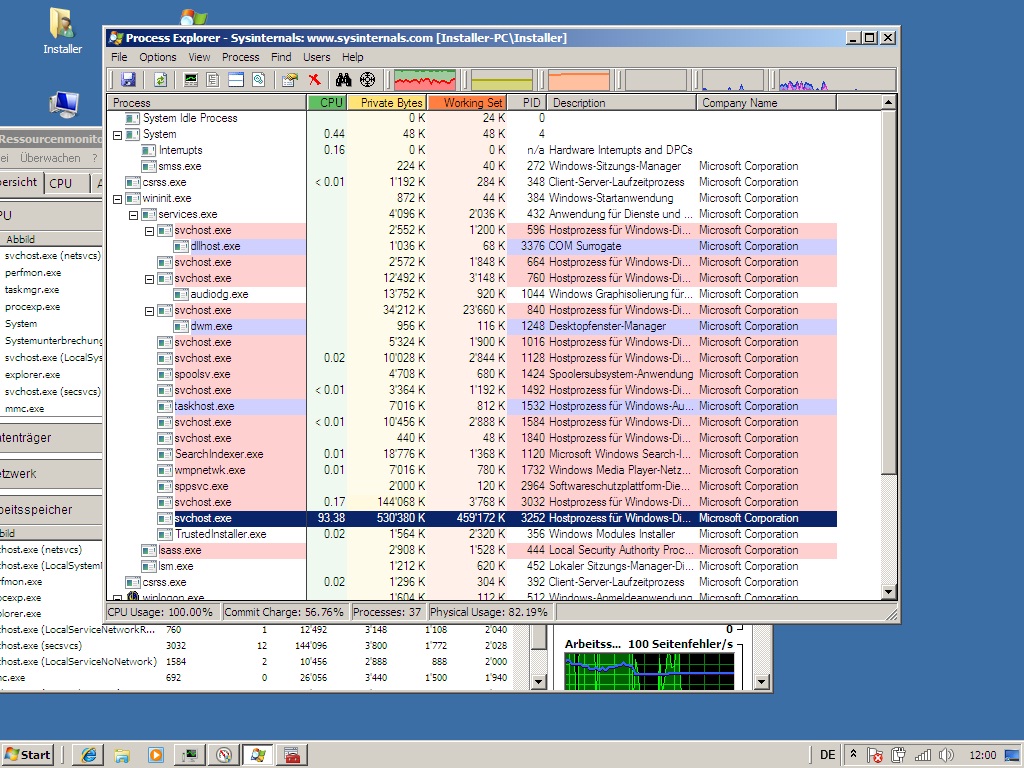Sort by Company Name column header
This screenshot has height=768, width=1024.
[x=767, y=103]
